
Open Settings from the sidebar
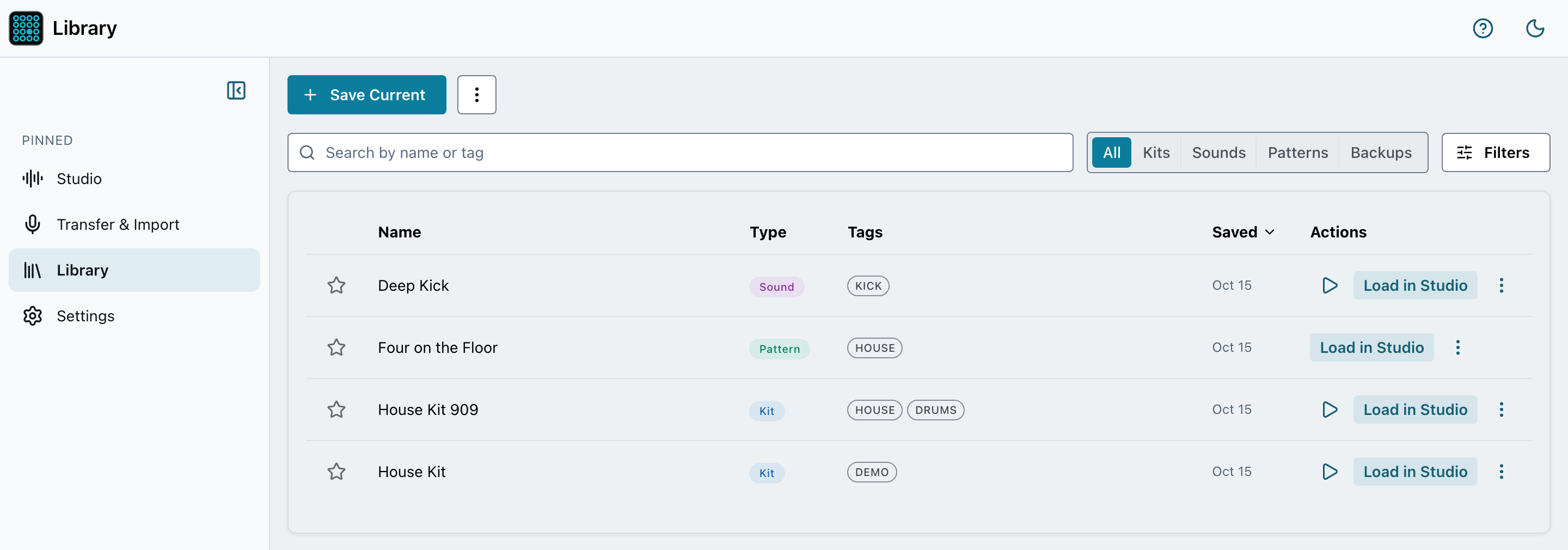[x=134, y=315]
